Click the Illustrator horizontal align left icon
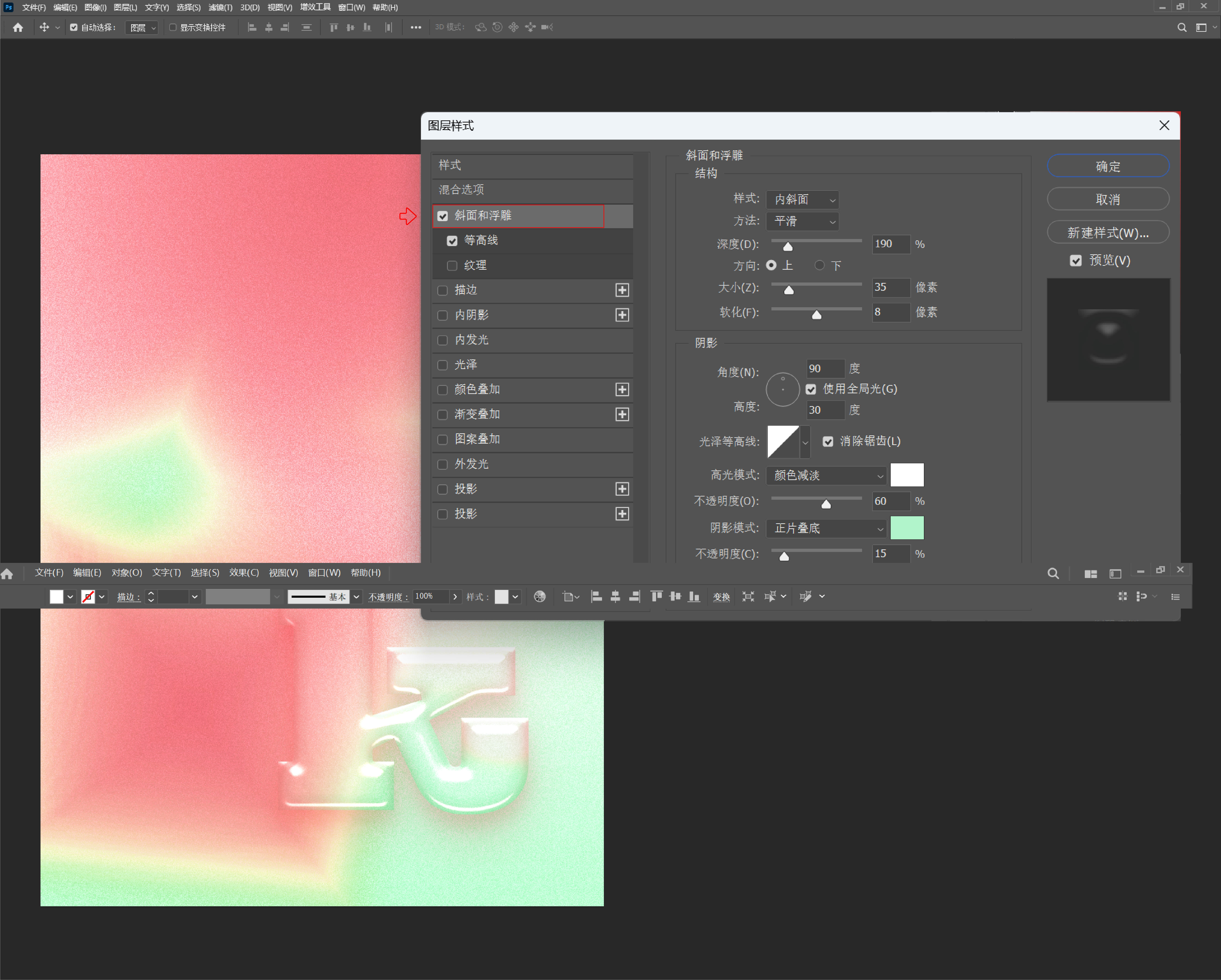 click(596, 597)
